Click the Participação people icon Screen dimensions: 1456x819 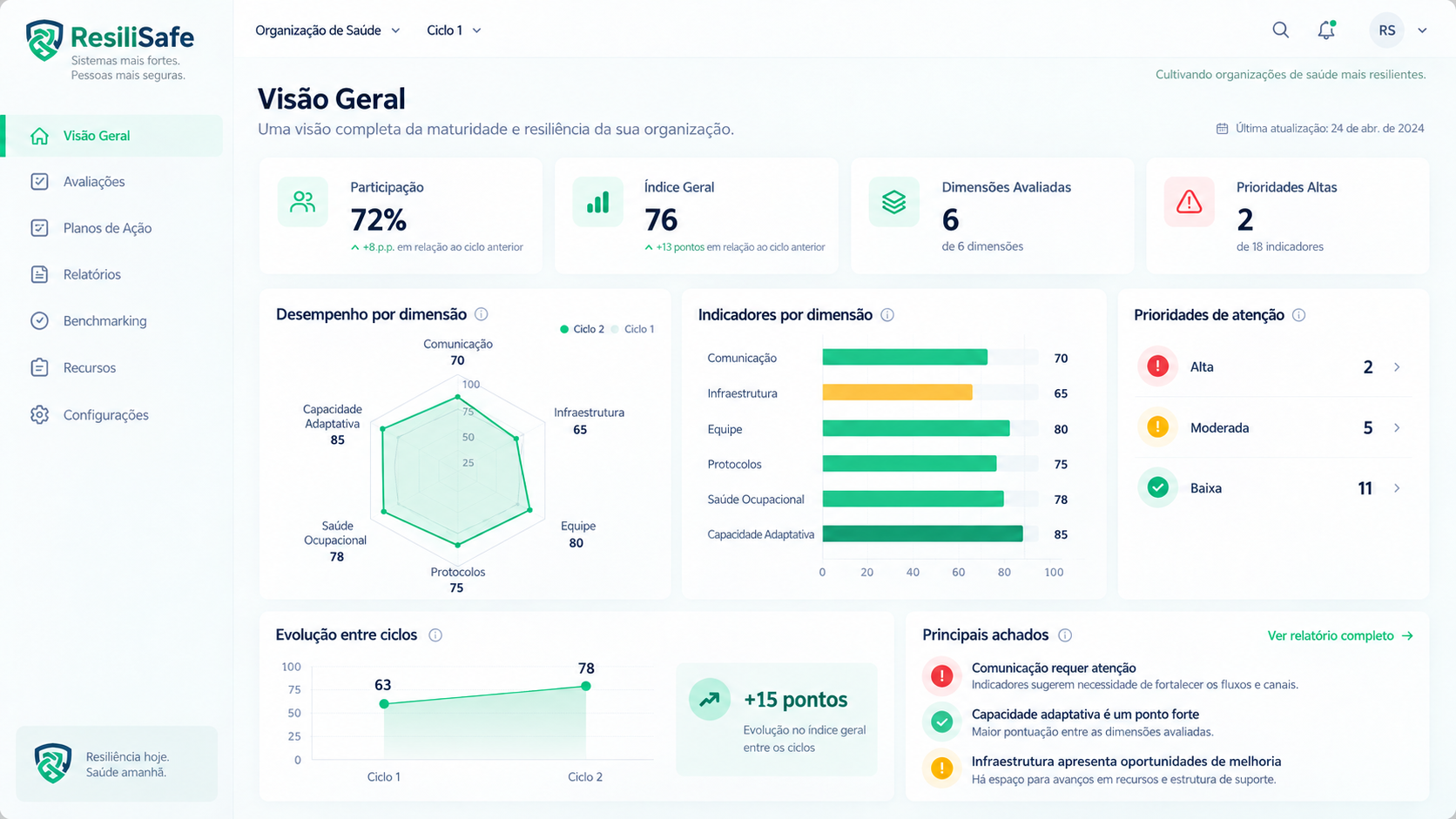303,202
